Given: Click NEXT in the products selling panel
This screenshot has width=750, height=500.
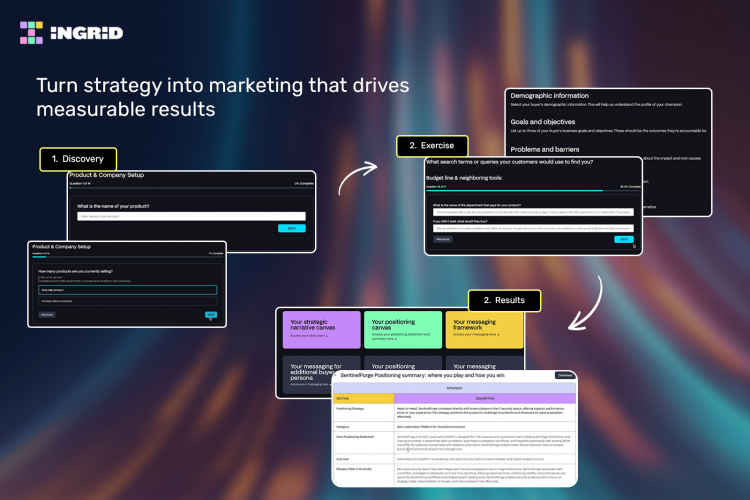Looking at the screenshot, I should click(211, 314).
